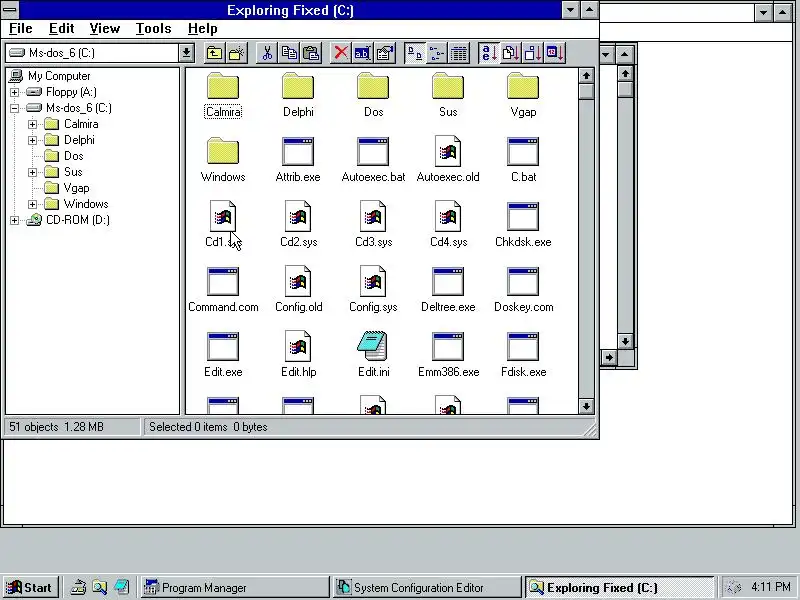Click file pane scrollbar down arrow
This screenshot has width=800, height=600.
586,406
